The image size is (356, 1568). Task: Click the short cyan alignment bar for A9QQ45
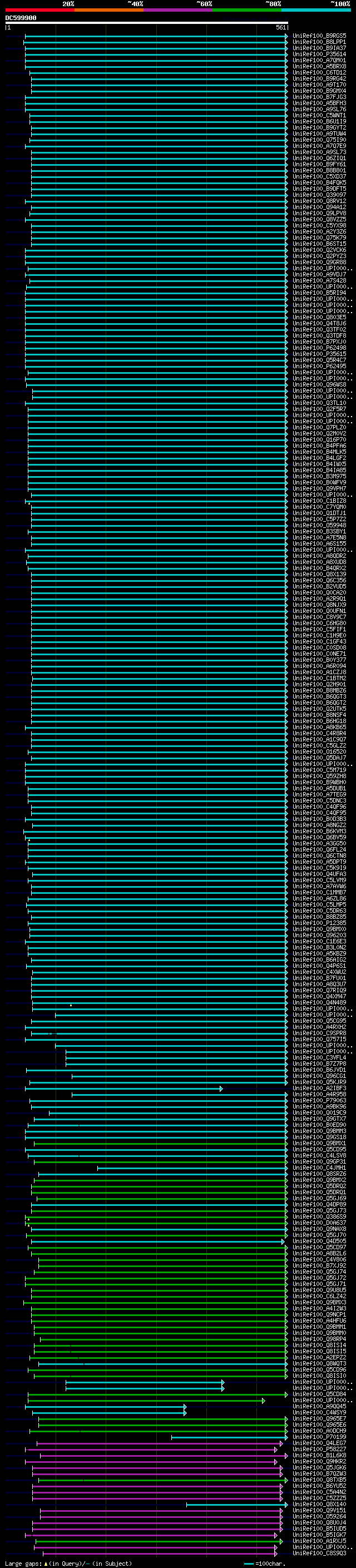coord(105,1406)
